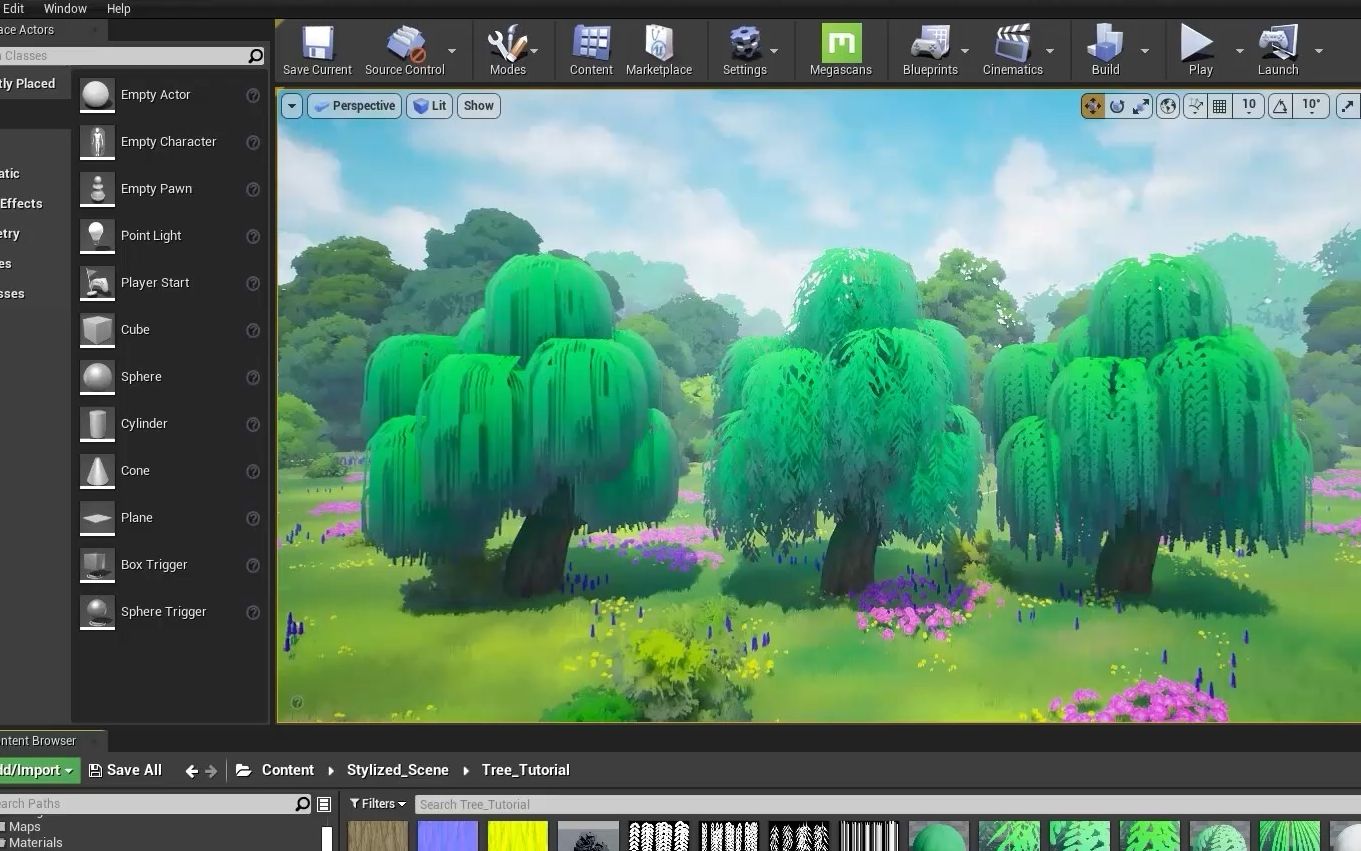The width and height of the screenshot is (1361, 851).
Task: Expand the Modes dropdown arrow
Action: click(x=534, y=51)
